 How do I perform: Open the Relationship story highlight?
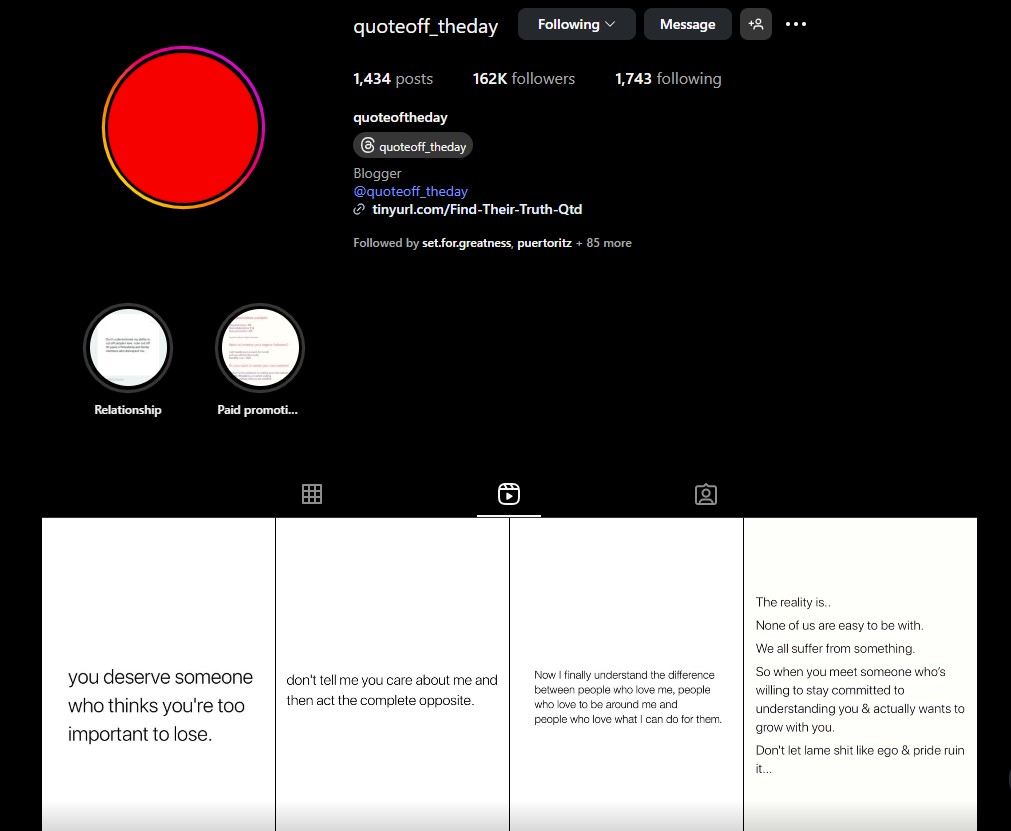[128, 349]
